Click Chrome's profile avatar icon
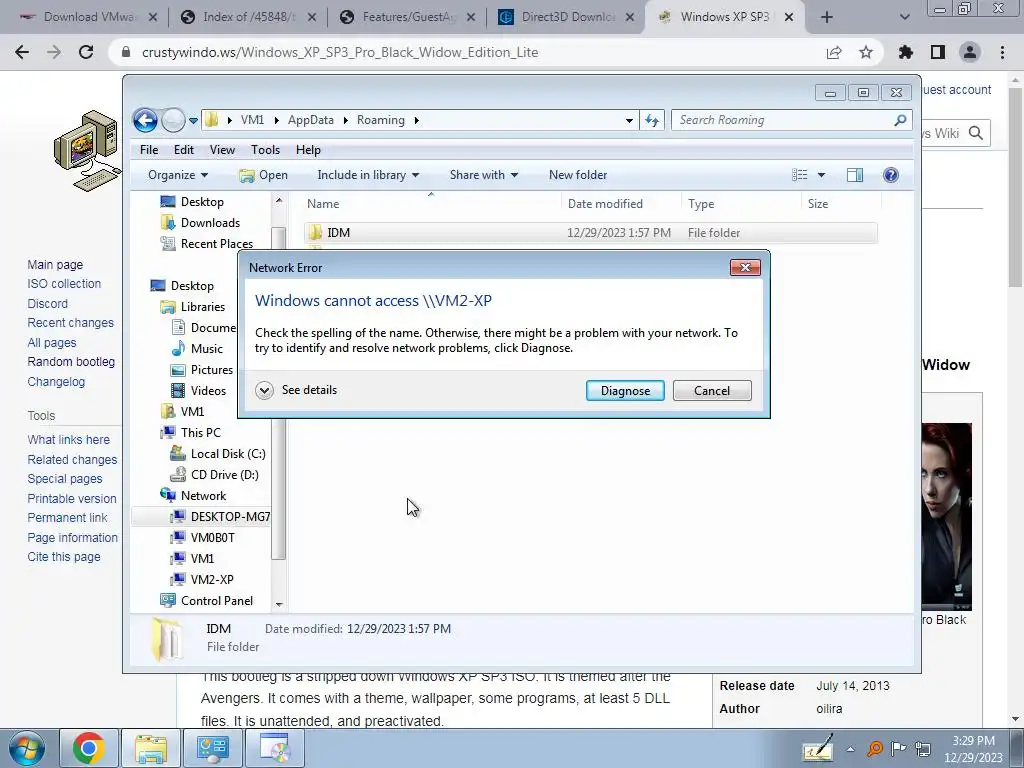The image size is (1024, 768). [x=970, y=52]
